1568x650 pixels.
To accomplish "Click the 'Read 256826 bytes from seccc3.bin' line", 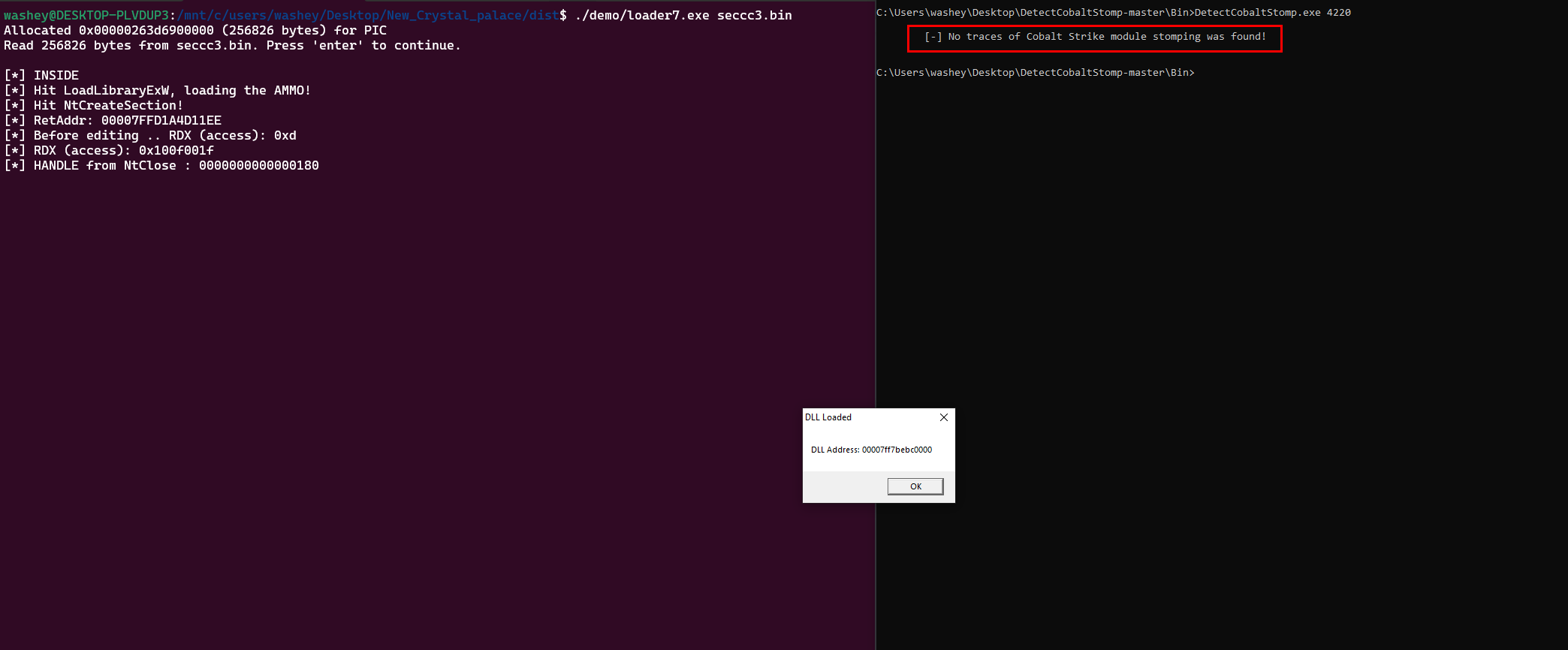I will [232, 45].
